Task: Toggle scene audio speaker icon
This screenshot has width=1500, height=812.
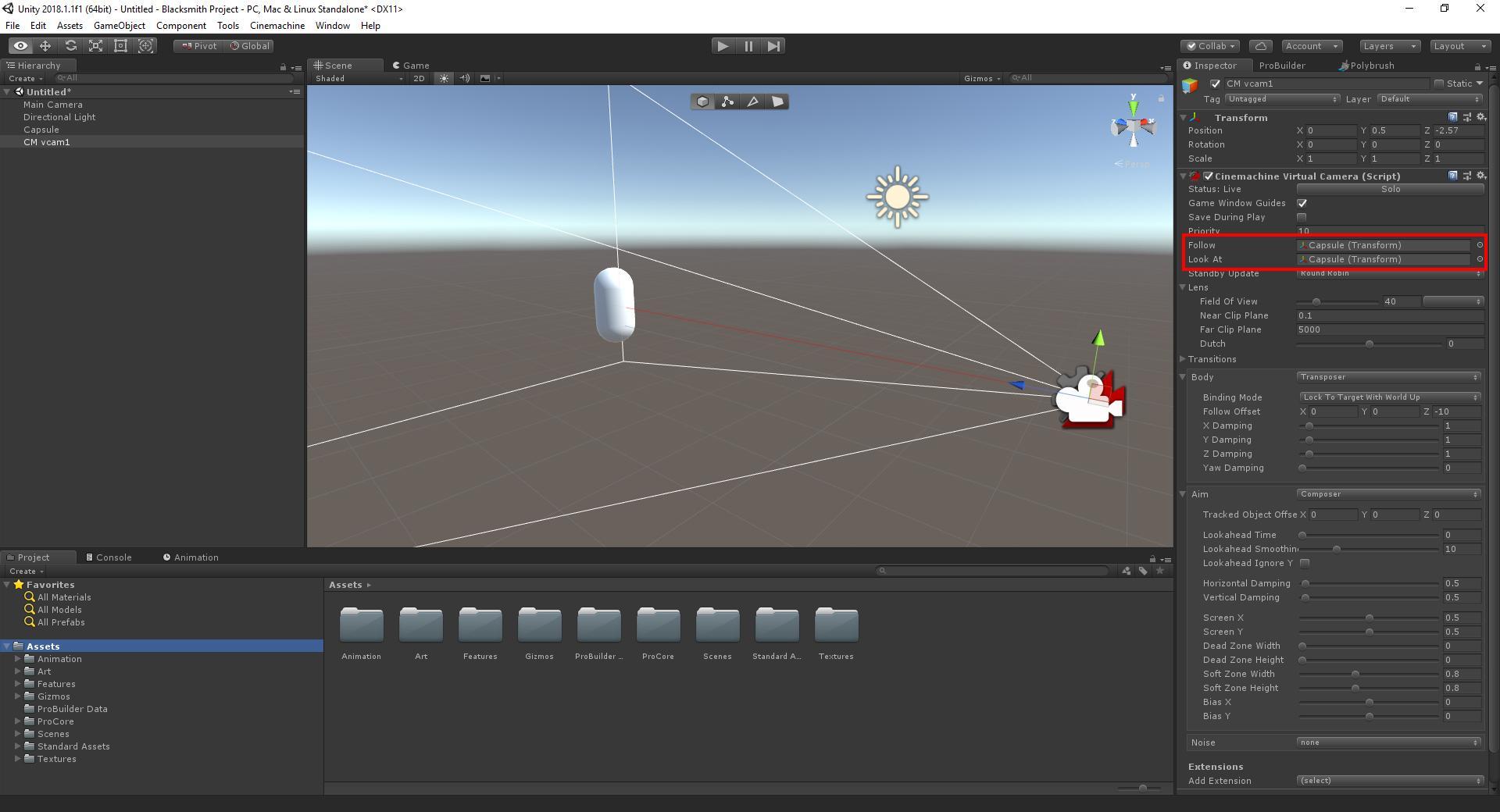Action: tap(465, 78)
